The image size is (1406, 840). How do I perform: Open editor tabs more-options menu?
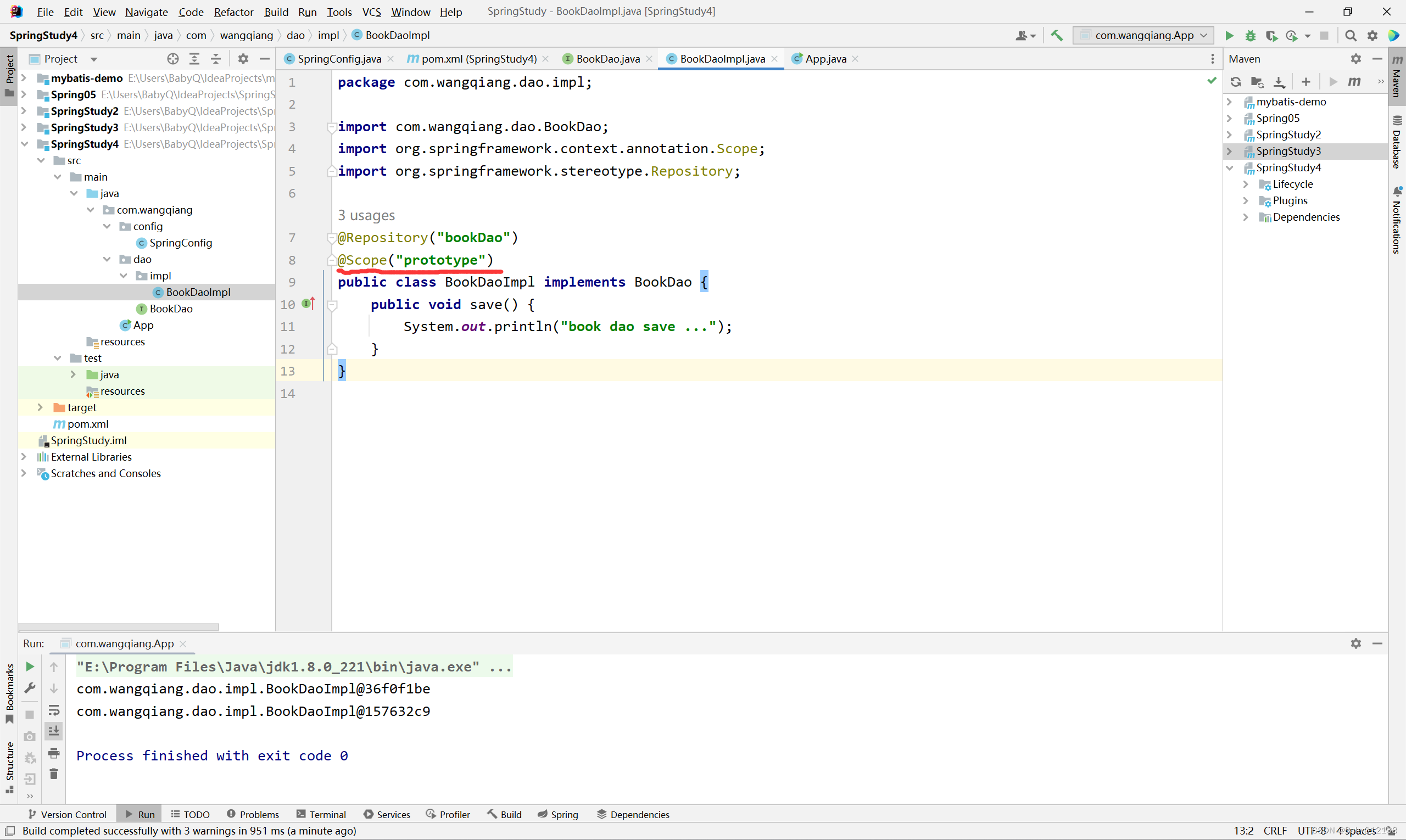click(1212, 59)
